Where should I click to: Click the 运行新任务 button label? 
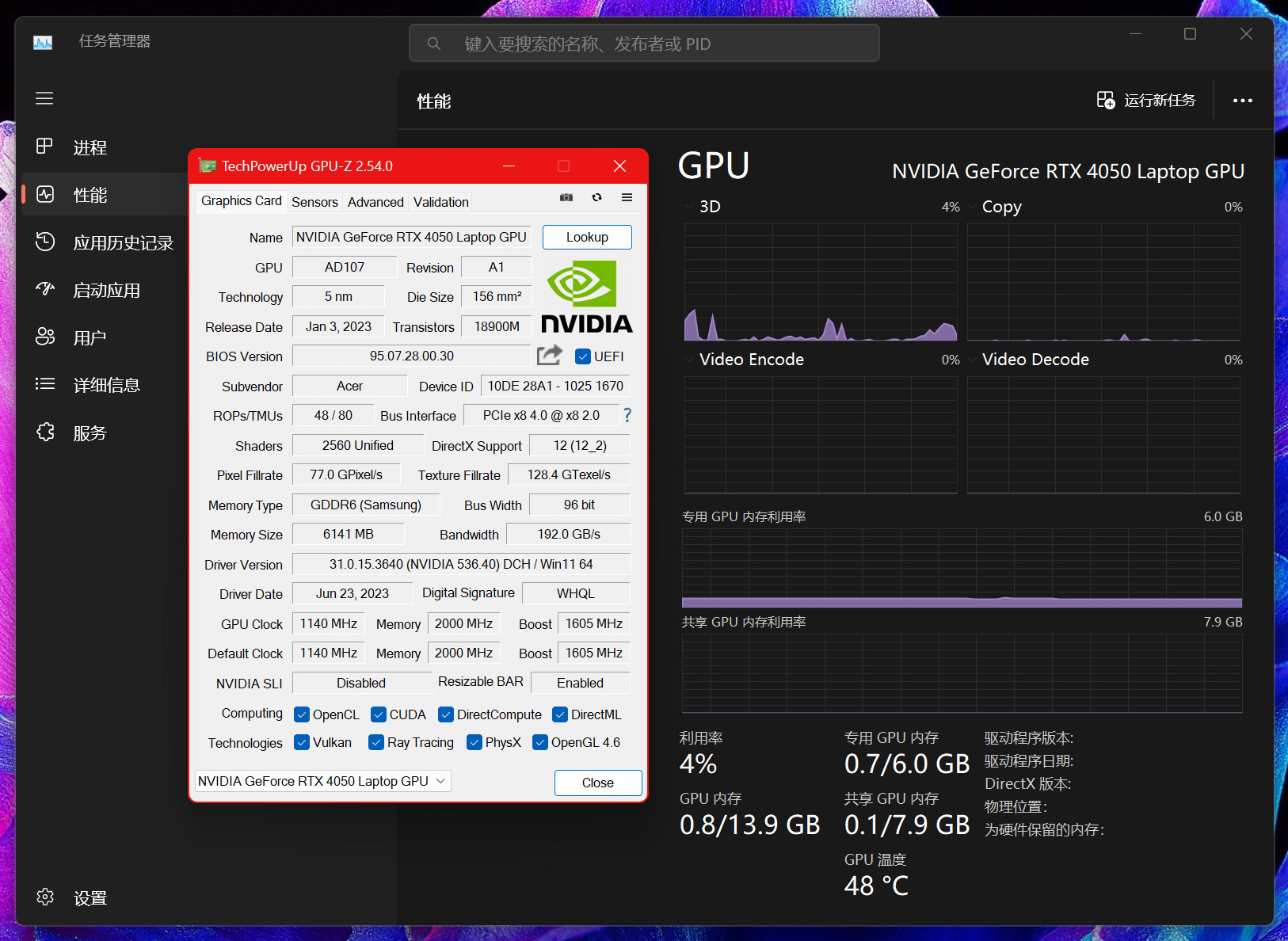tap(1160, 101)
